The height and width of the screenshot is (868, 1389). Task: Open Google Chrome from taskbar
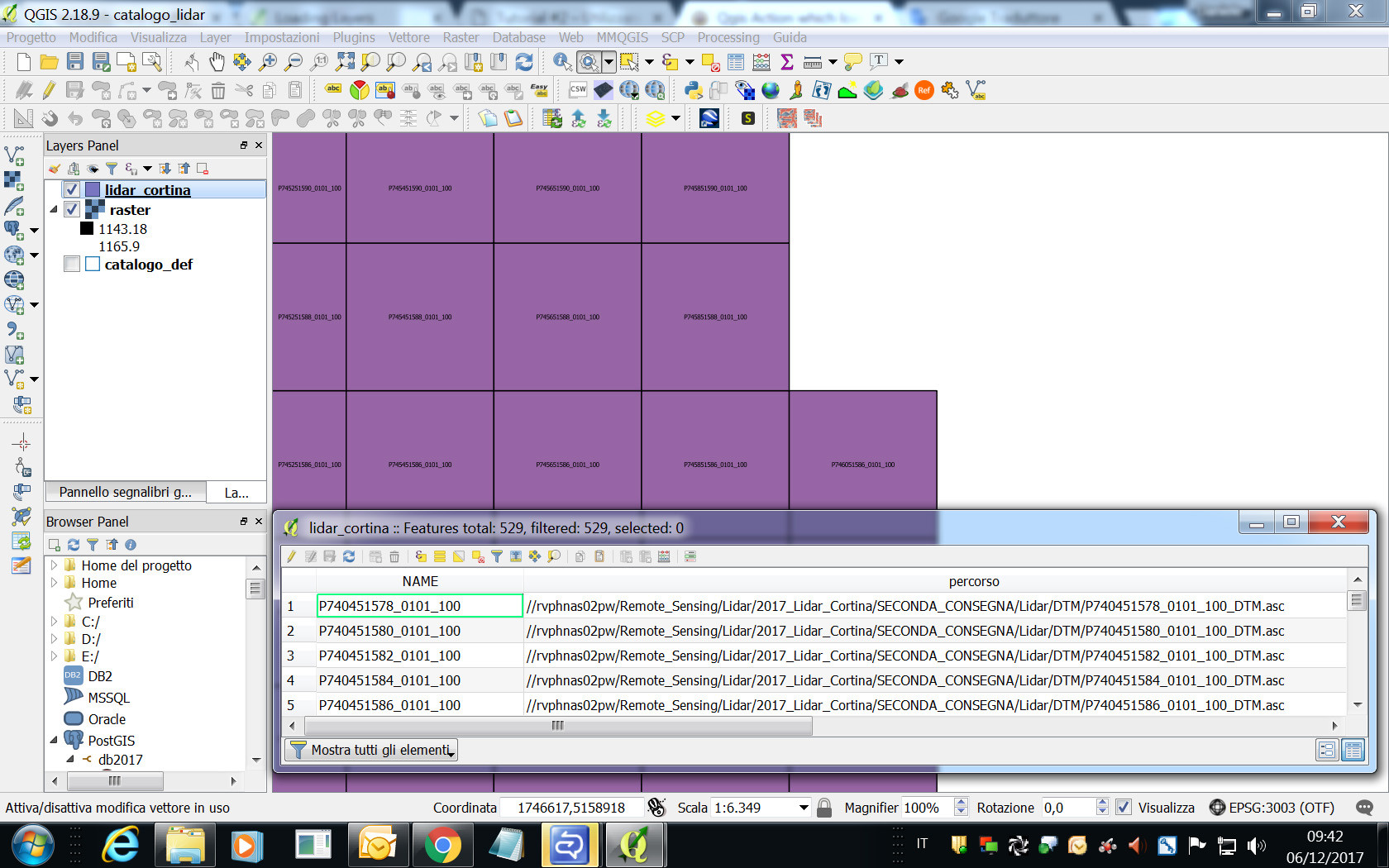tap(442, 846)
